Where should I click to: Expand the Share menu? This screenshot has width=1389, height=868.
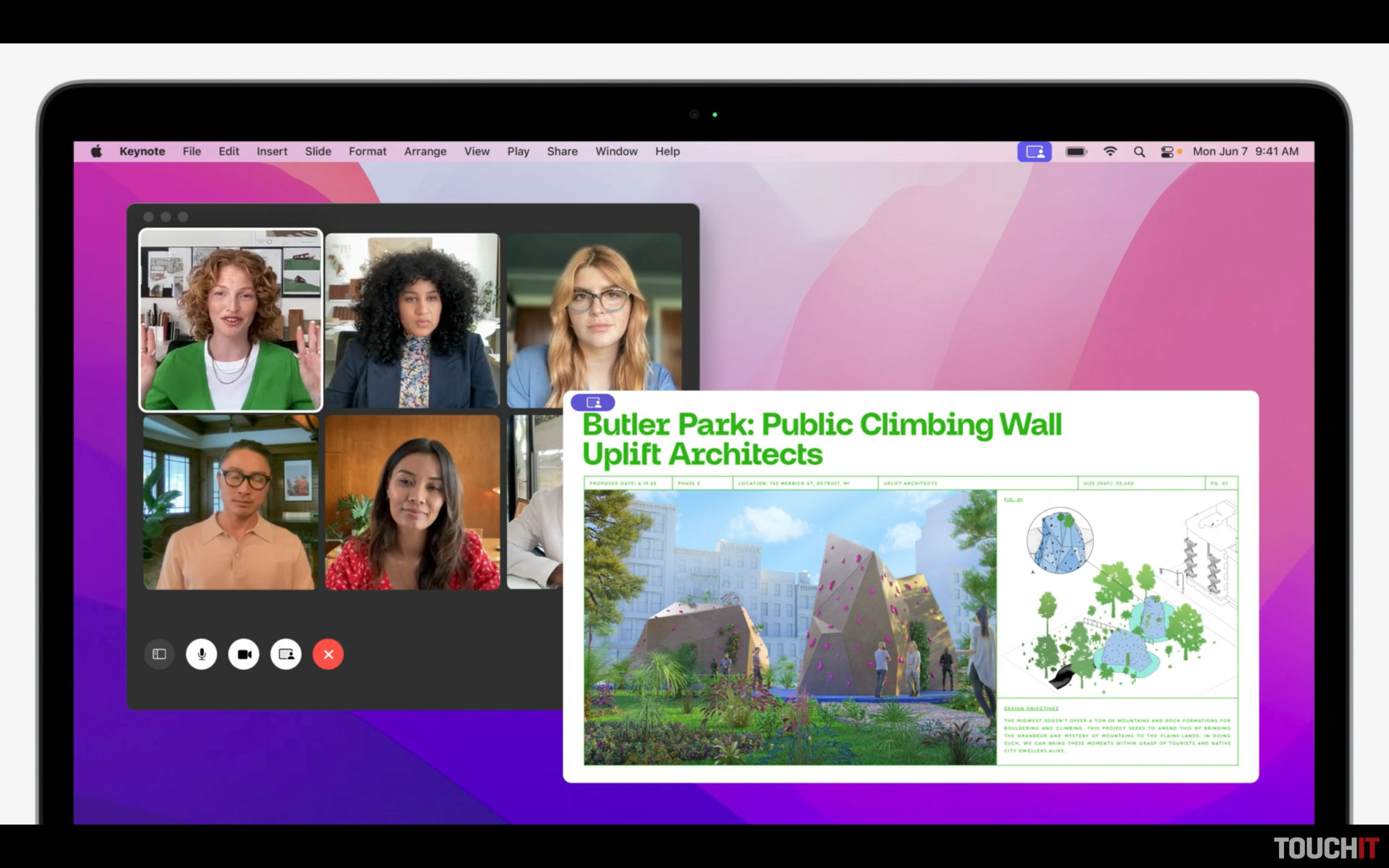coord(562,151)
